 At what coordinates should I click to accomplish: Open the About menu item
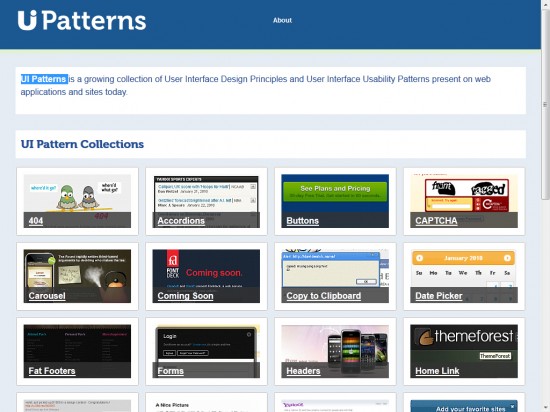pyautogui.click(x=282, y=20)
